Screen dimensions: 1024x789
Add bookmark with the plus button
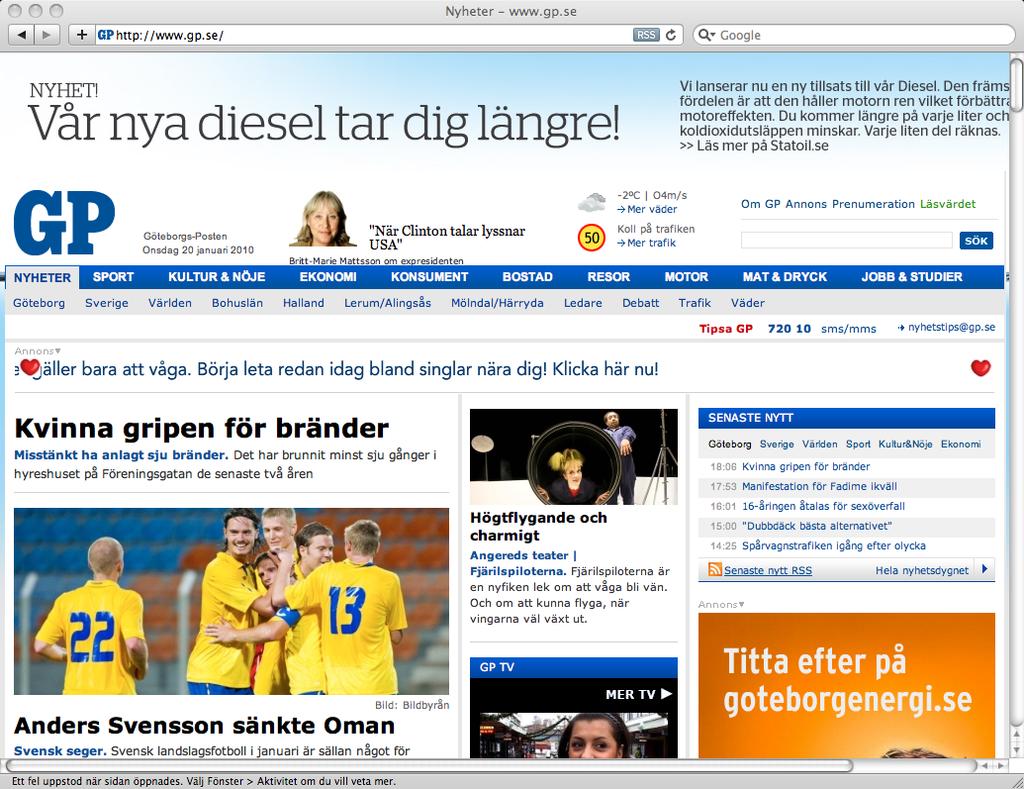click(x=82, y=35)
